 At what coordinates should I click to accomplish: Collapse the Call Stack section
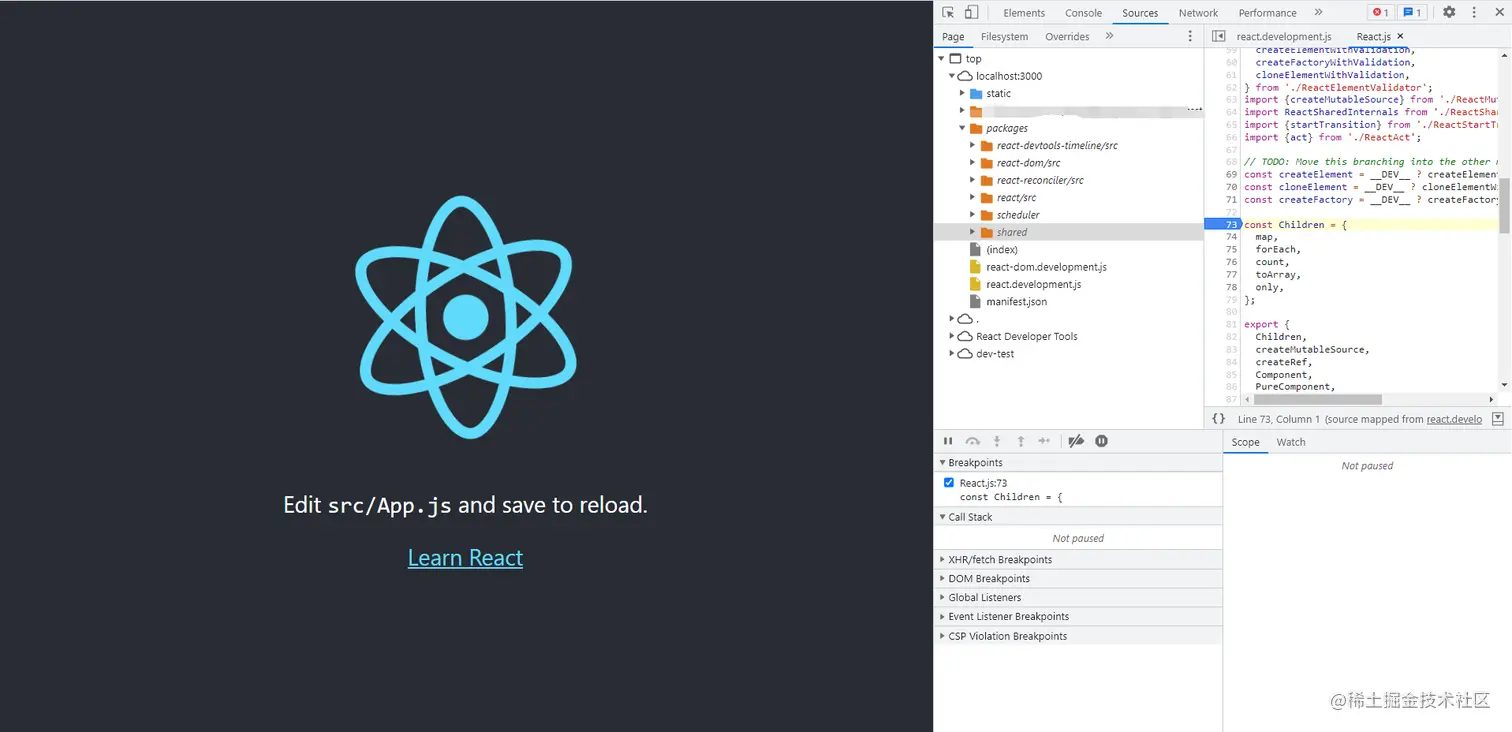point(1078,517)
